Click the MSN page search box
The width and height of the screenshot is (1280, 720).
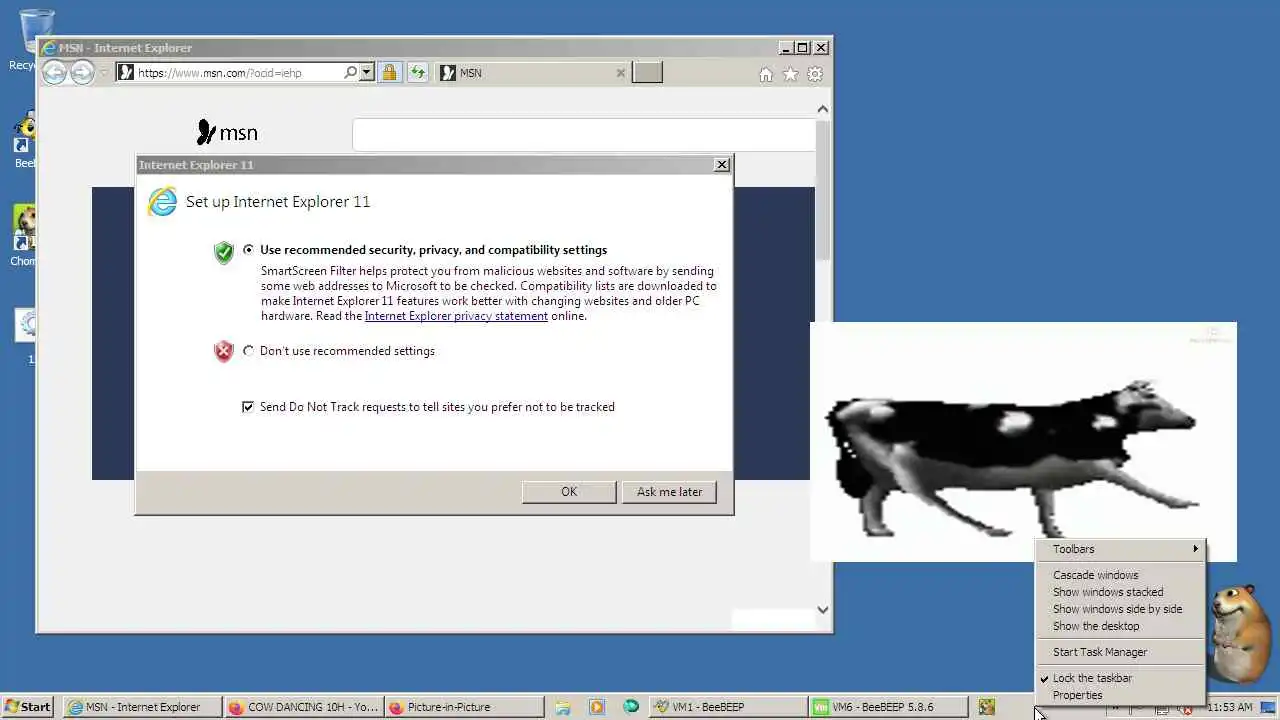pyautogui.click(x=584, y=135)
